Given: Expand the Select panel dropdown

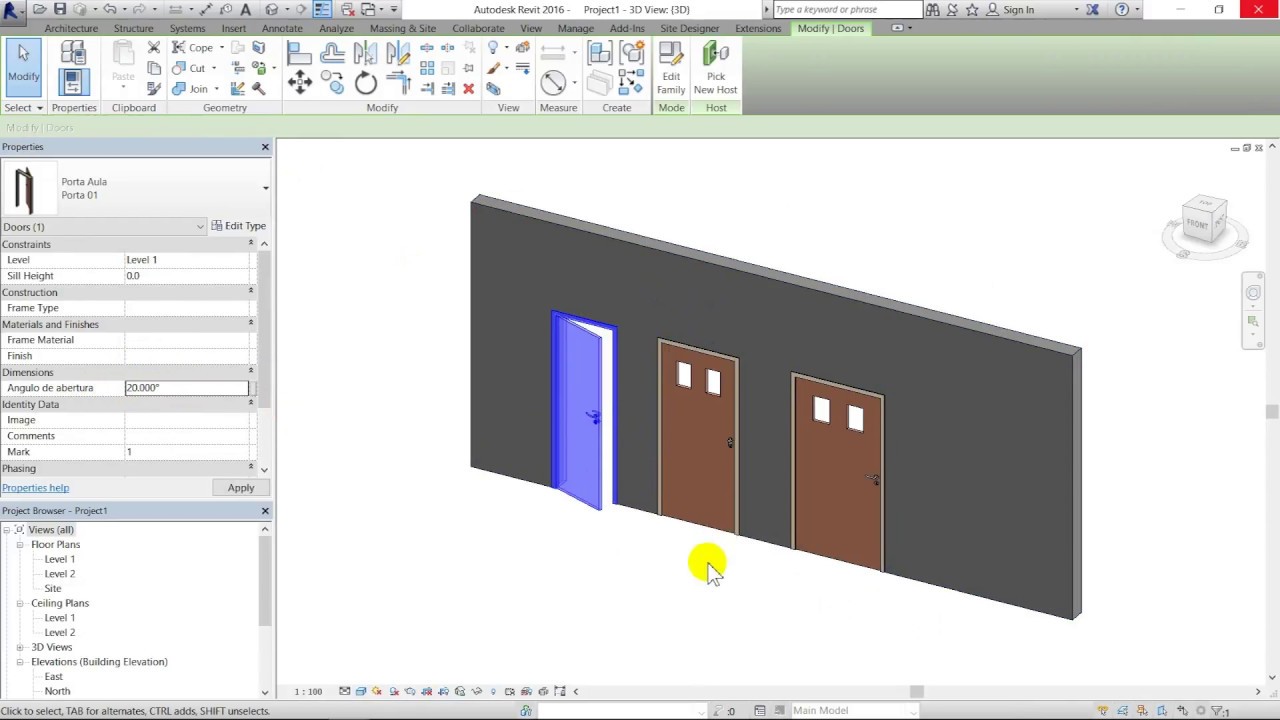Looking at the screenshot, I should (x=39, y=108).
